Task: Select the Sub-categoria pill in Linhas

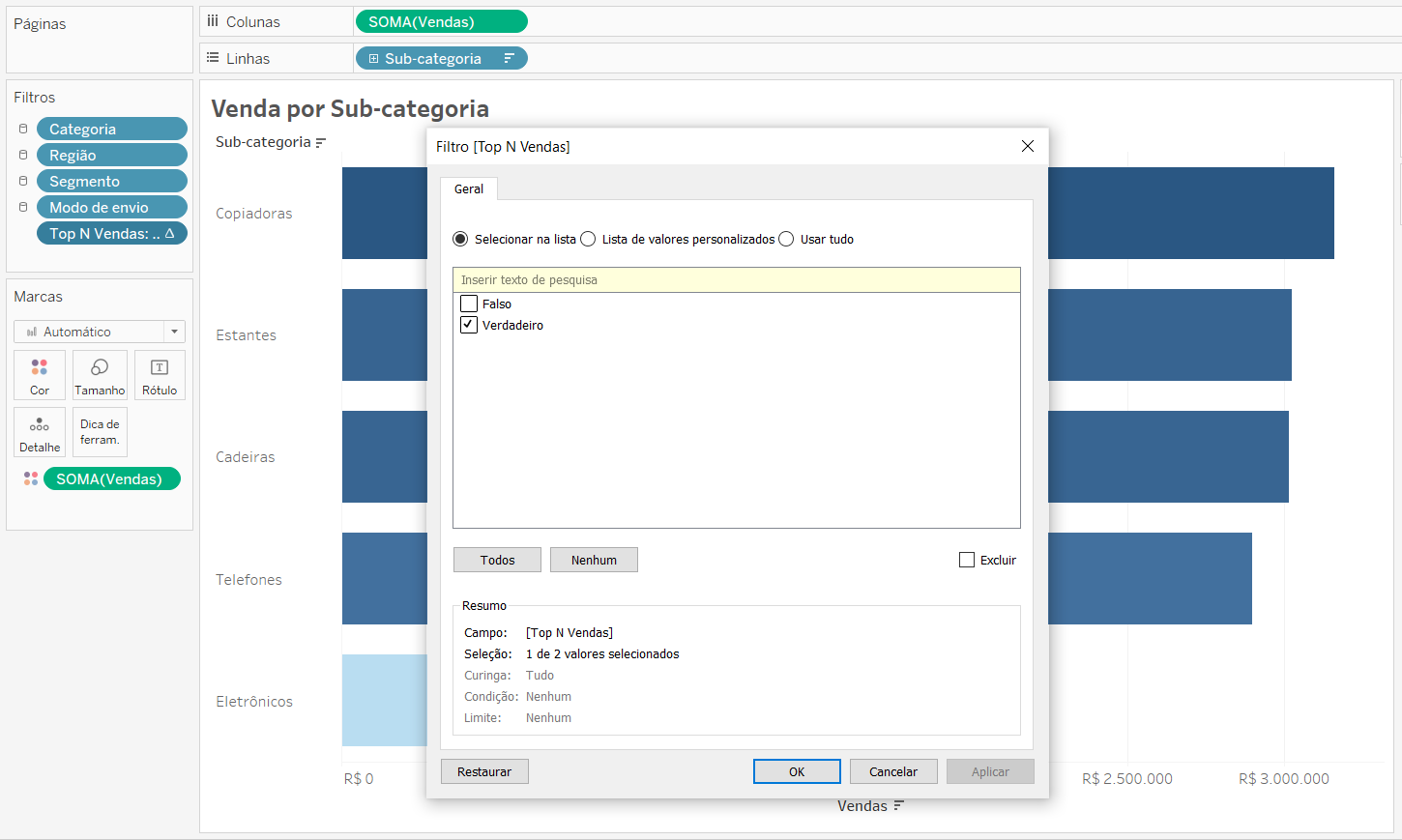Action: click(442, 59)
